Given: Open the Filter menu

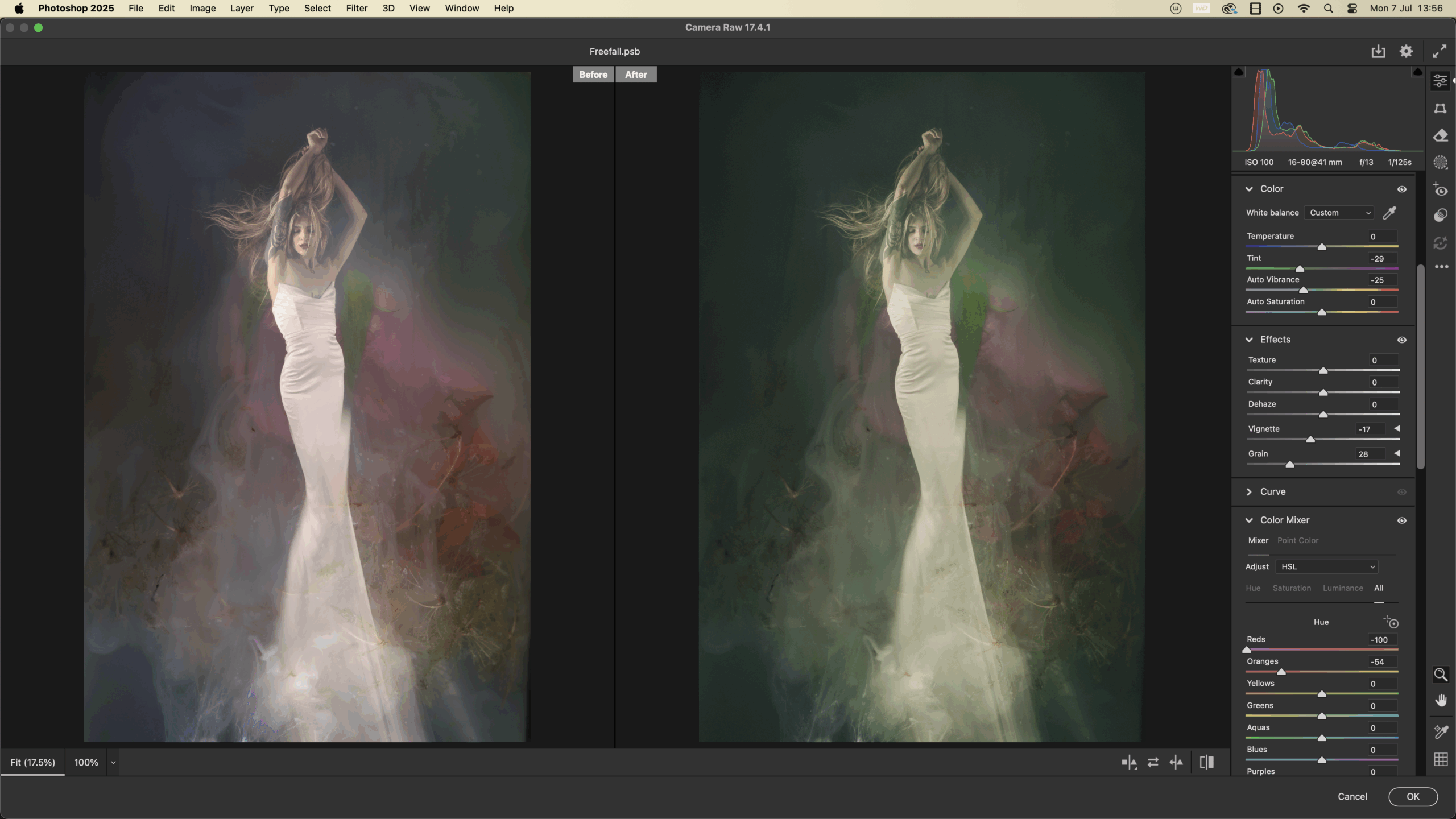Looking at the screenshot, I should (357, 9).
